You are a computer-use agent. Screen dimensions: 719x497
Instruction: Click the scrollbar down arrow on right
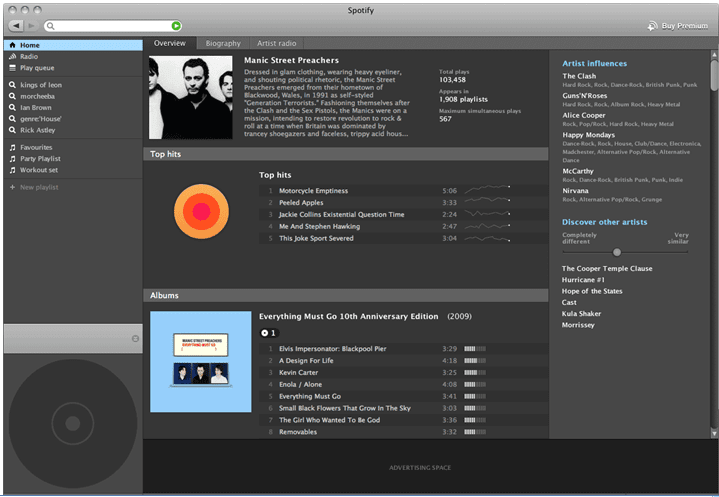coord(714,433)
